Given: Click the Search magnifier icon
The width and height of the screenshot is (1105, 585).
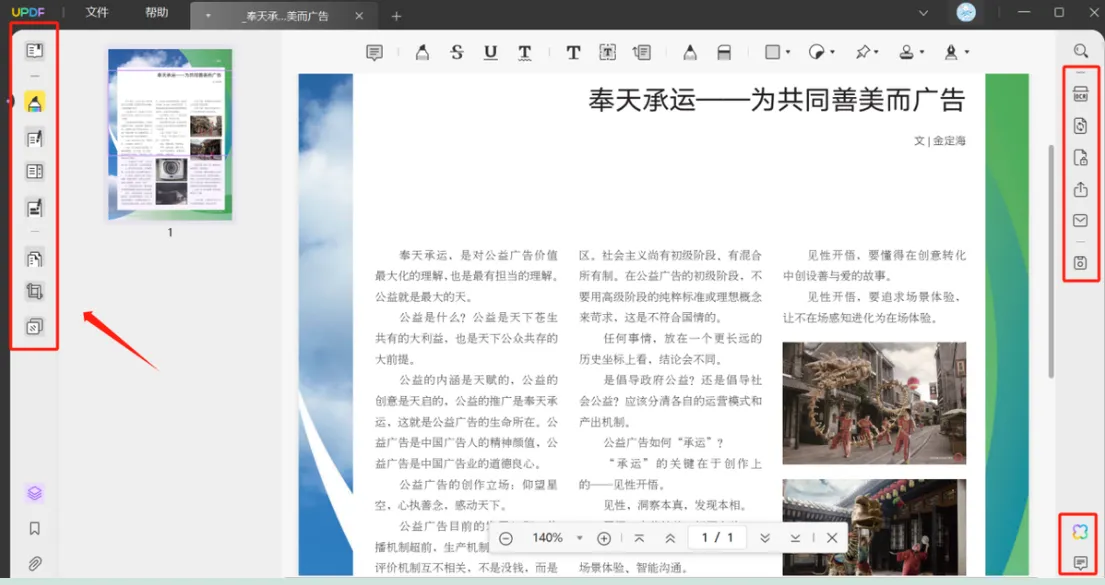Looking at the screenshot, I should point(1080,51).
